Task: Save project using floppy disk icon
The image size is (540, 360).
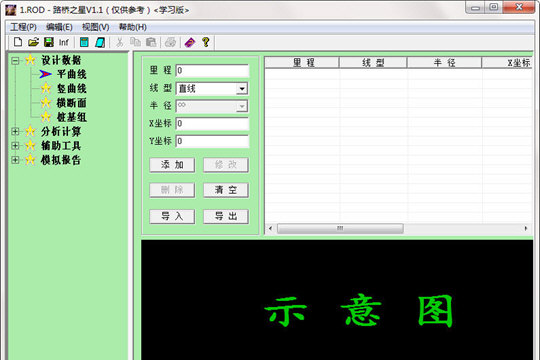Action: pos(49,42)
